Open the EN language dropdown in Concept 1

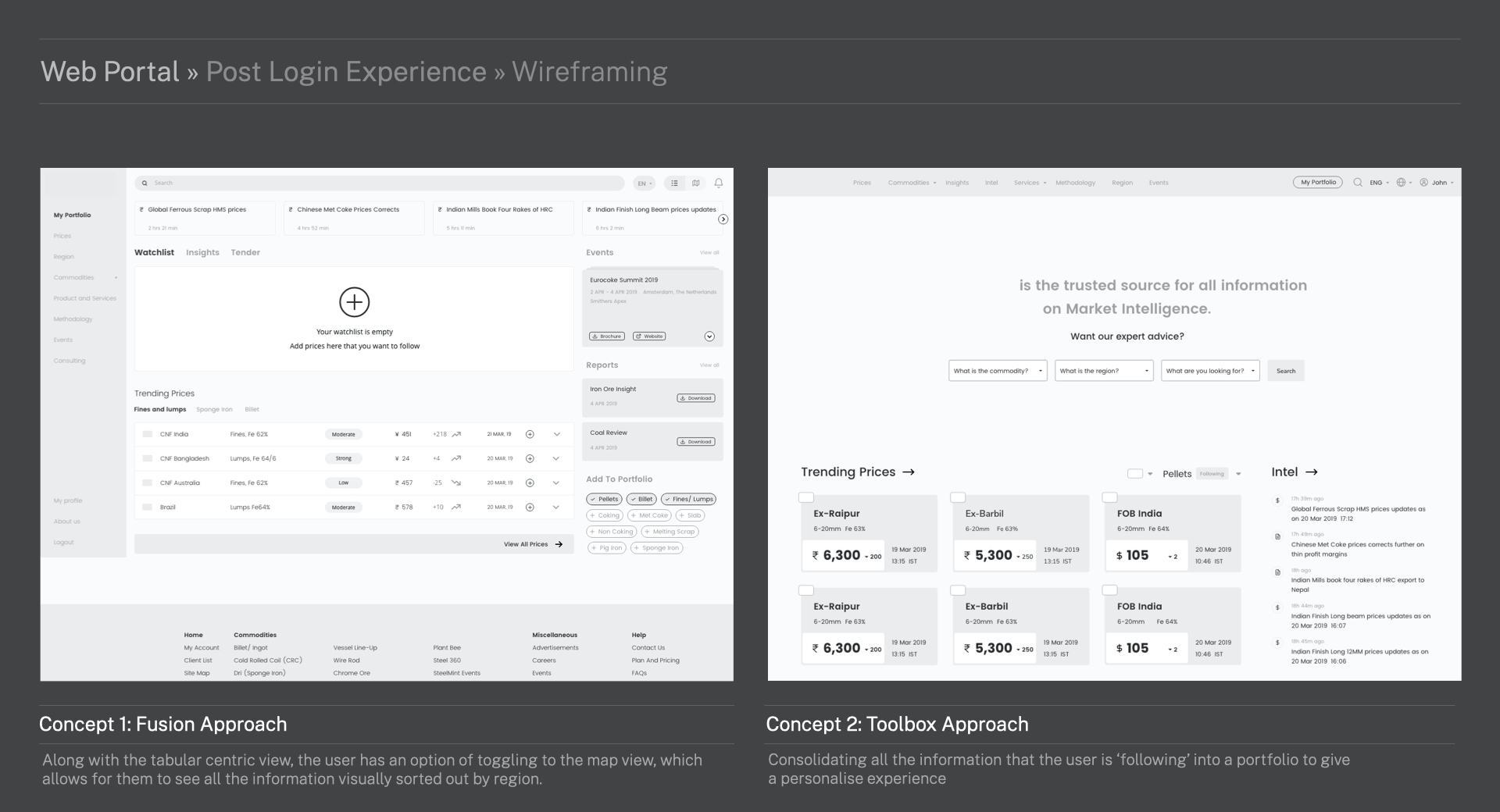644,183
